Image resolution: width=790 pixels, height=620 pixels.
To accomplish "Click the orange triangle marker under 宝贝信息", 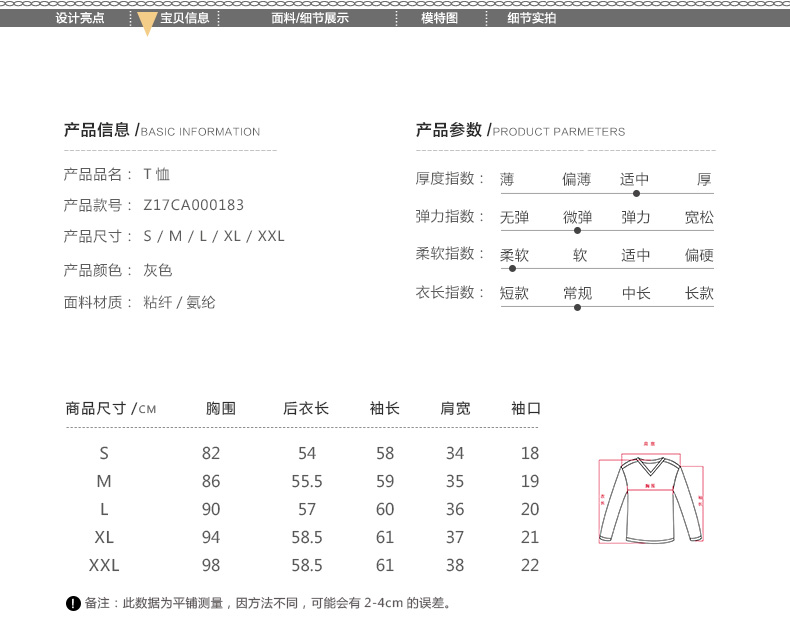I will tap(147, 26).
